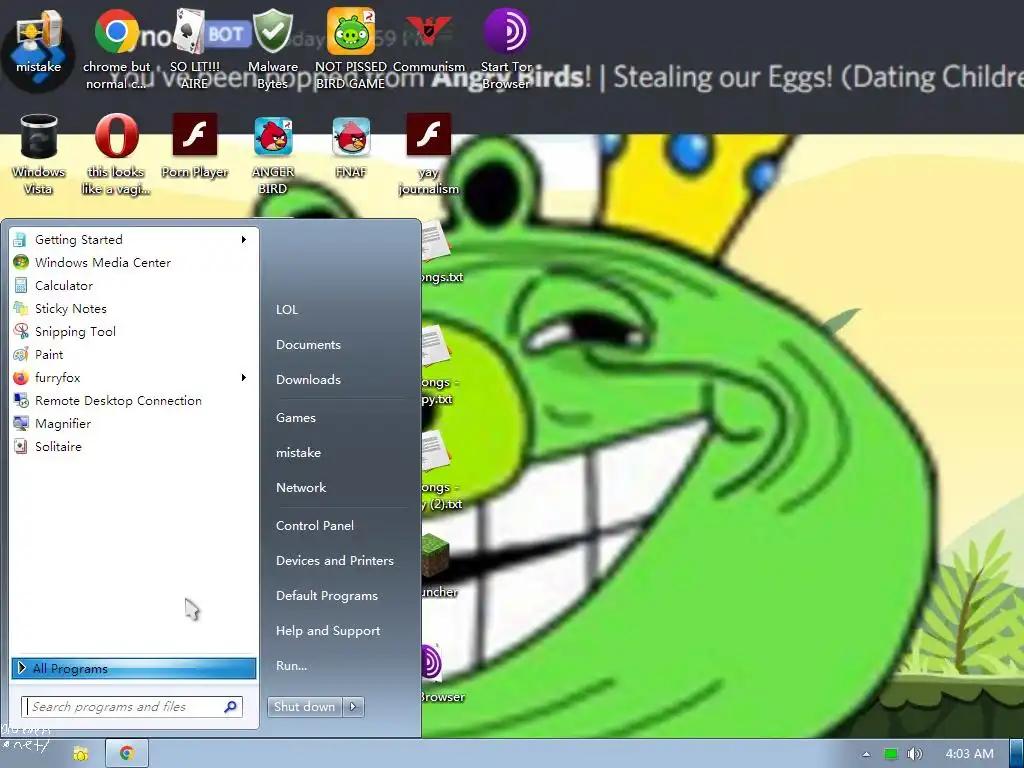Click the Magnifier icon in the Start menu

pos(21,423)
